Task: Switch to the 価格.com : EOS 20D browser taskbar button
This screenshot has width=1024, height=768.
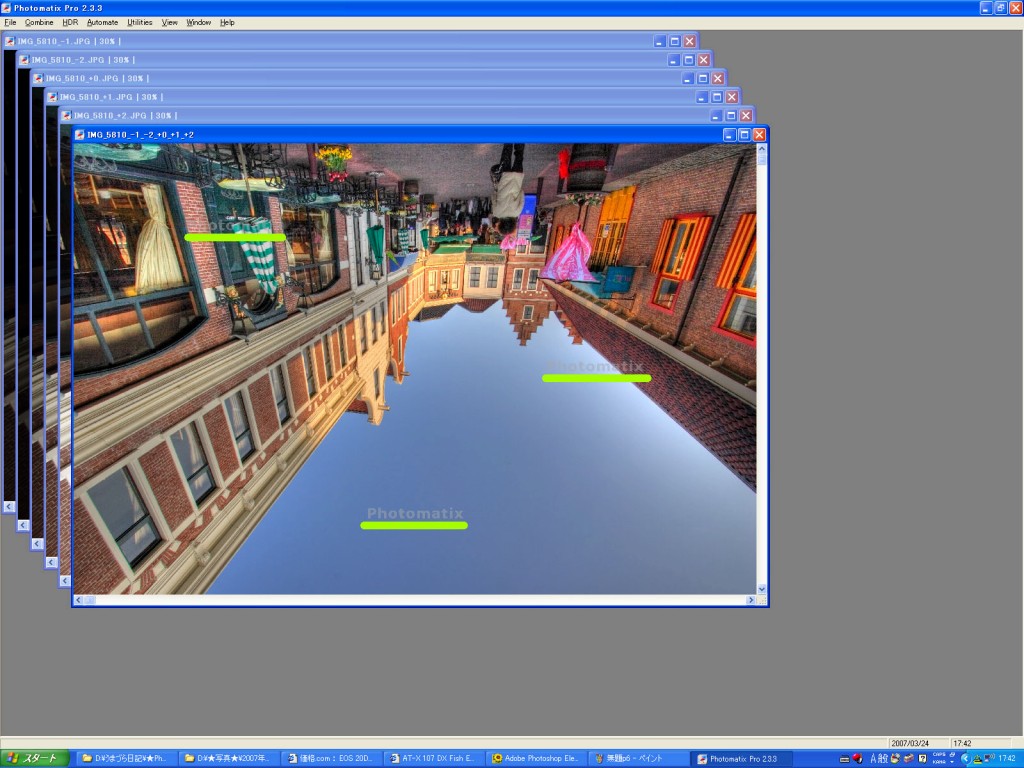Action: click(x=330, y=758)
